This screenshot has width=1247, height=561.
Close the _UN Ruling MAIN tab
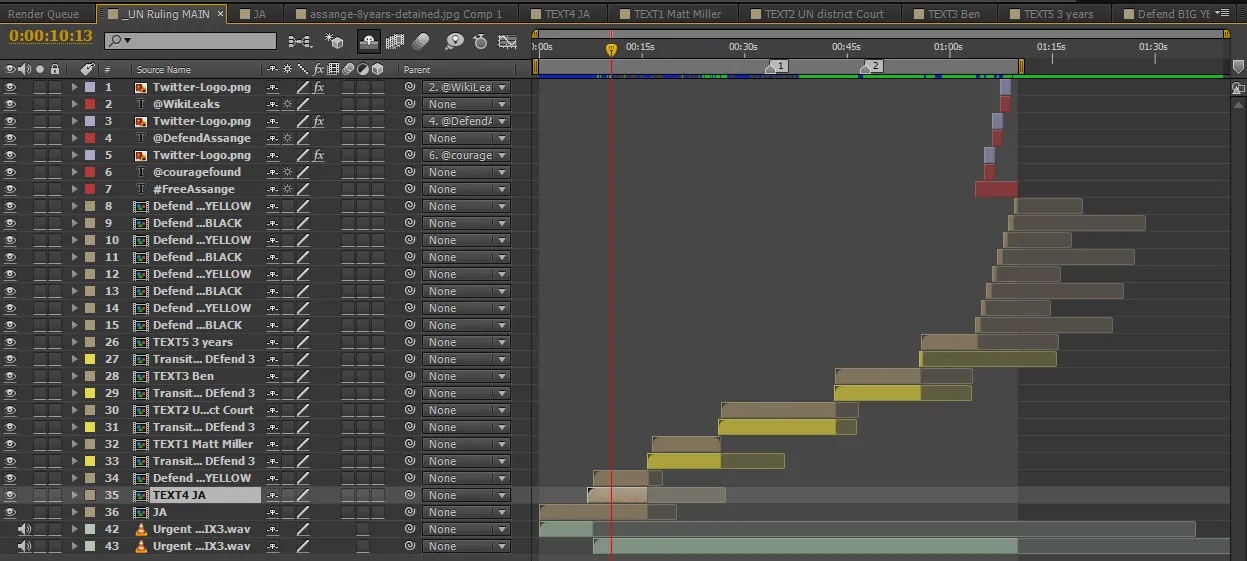click(219, 14)
